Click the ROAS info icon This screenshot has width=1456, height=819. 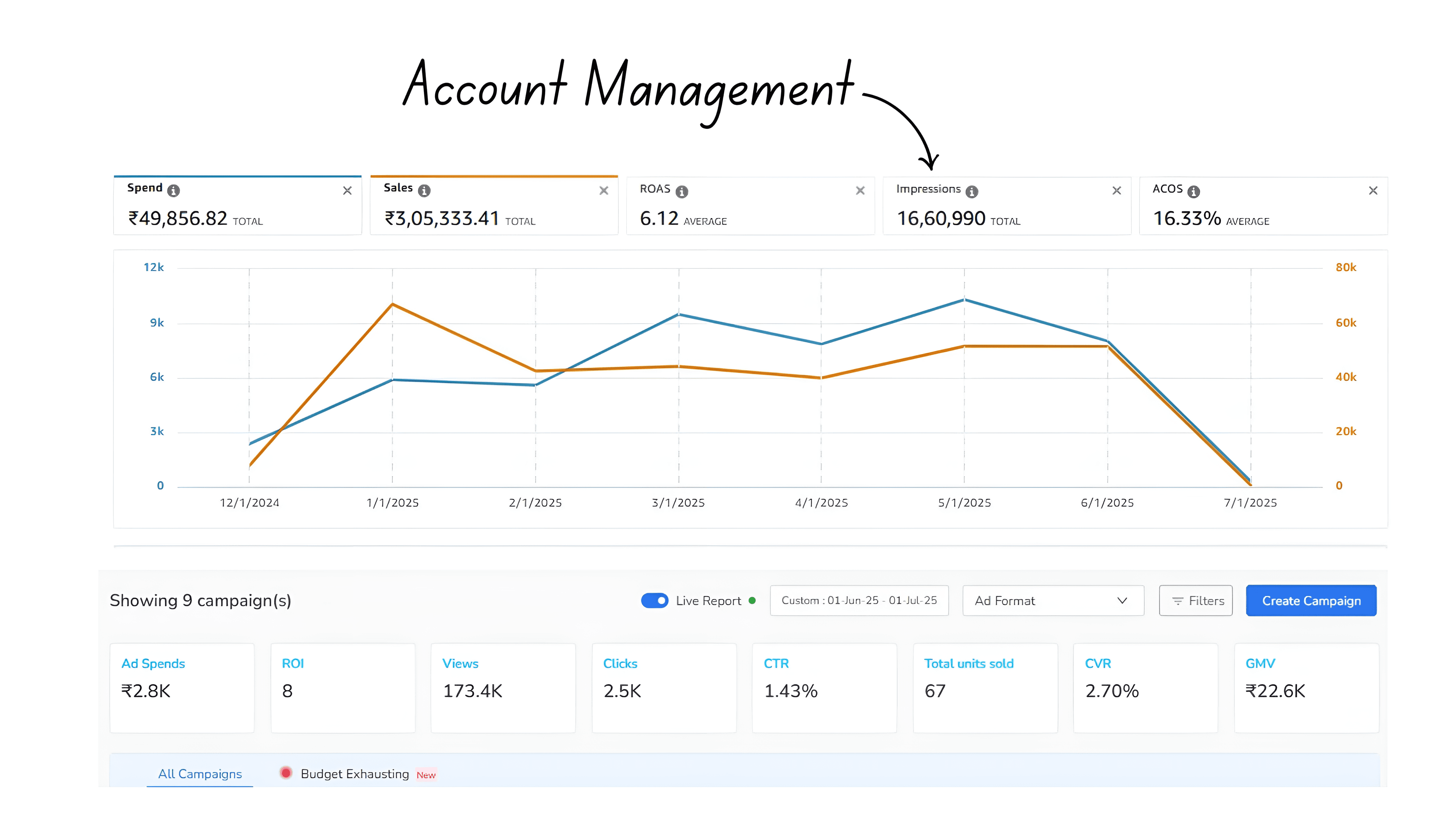pyautogui.click(x=682, y=191)
